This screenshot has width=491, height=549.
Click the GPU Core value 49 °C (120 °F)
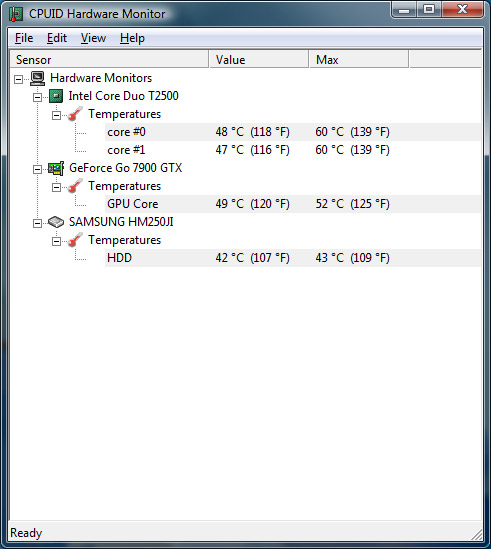[253, 204]
